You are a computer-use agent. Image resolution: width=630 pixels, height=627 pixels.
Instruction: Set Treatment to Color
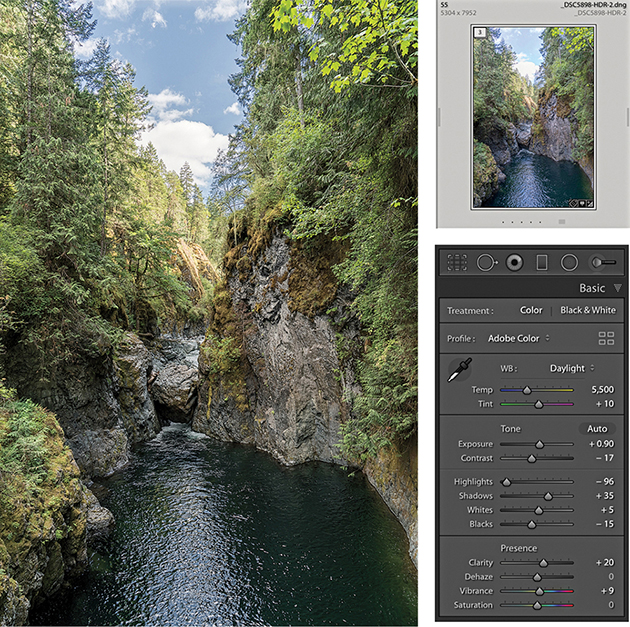[x=531, y=311]
